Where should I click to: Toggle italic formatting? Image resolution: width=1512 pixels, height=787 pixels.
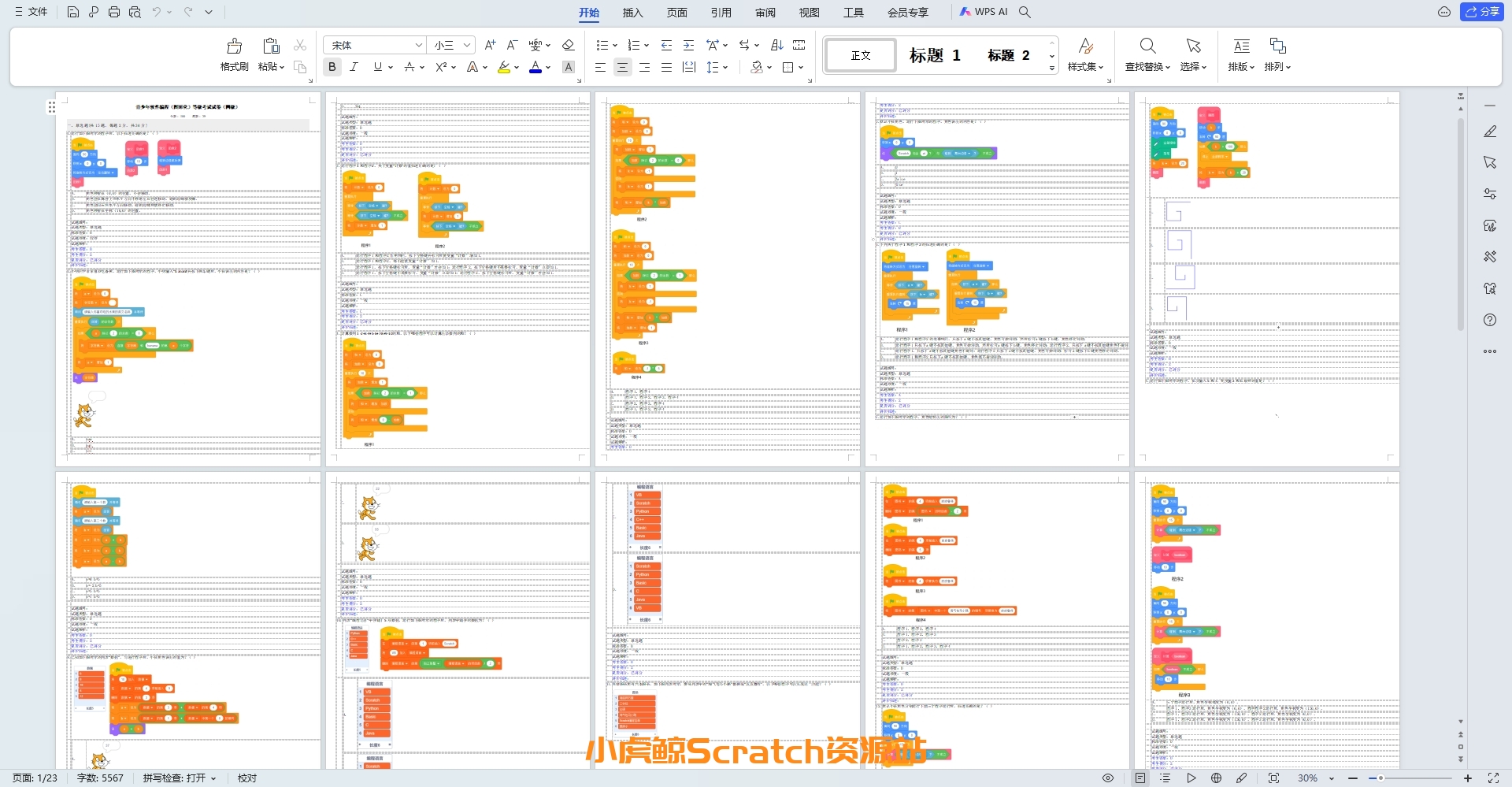[x=354, y=67]
